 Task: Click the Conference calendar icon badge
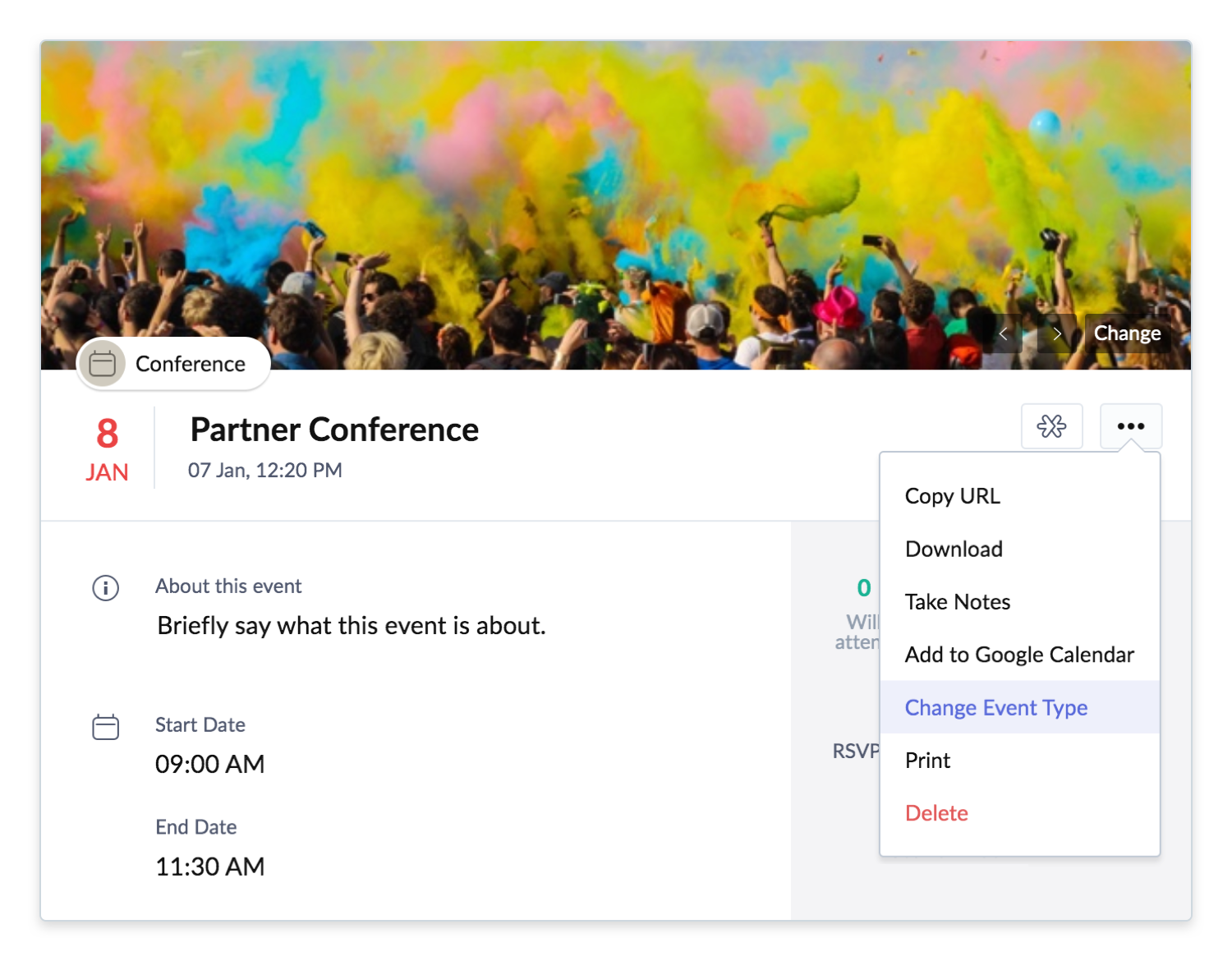point(103,363)
